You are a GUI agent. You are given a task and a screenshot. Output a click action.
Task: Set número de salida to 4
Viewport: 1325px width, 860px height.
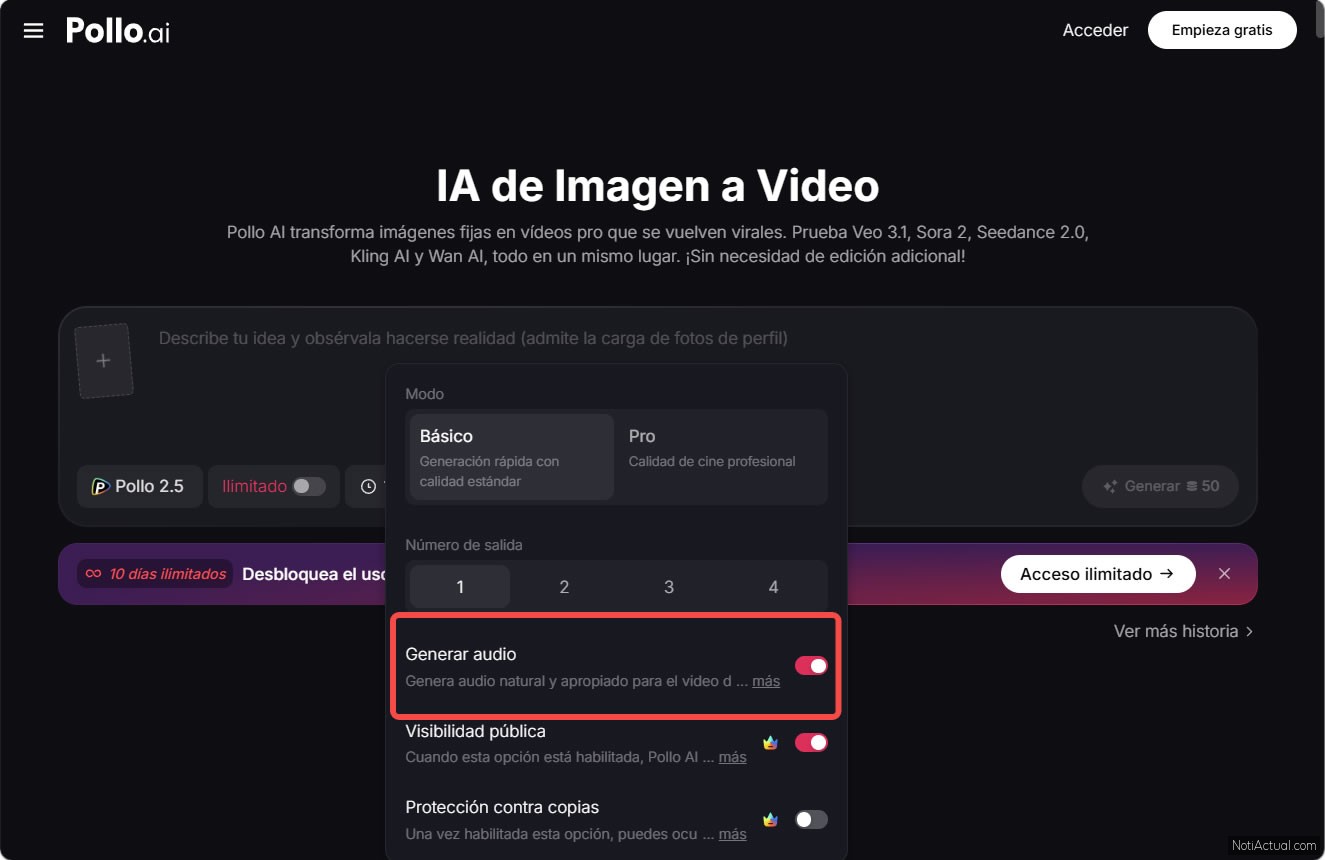(x=773, y=587)
